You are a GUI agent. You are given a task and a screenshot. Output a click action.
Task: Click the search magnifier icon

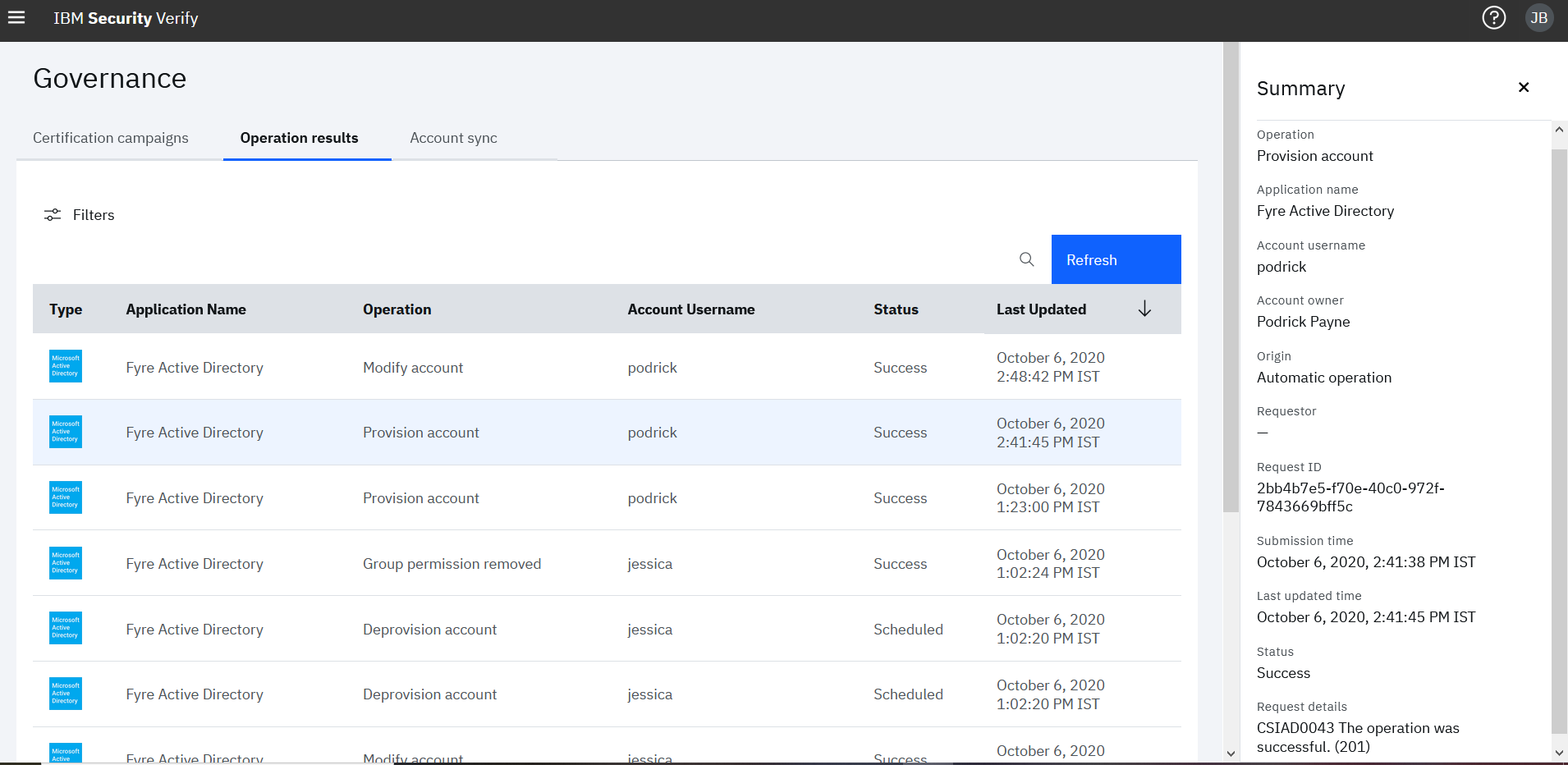[x=1027, y=259]
